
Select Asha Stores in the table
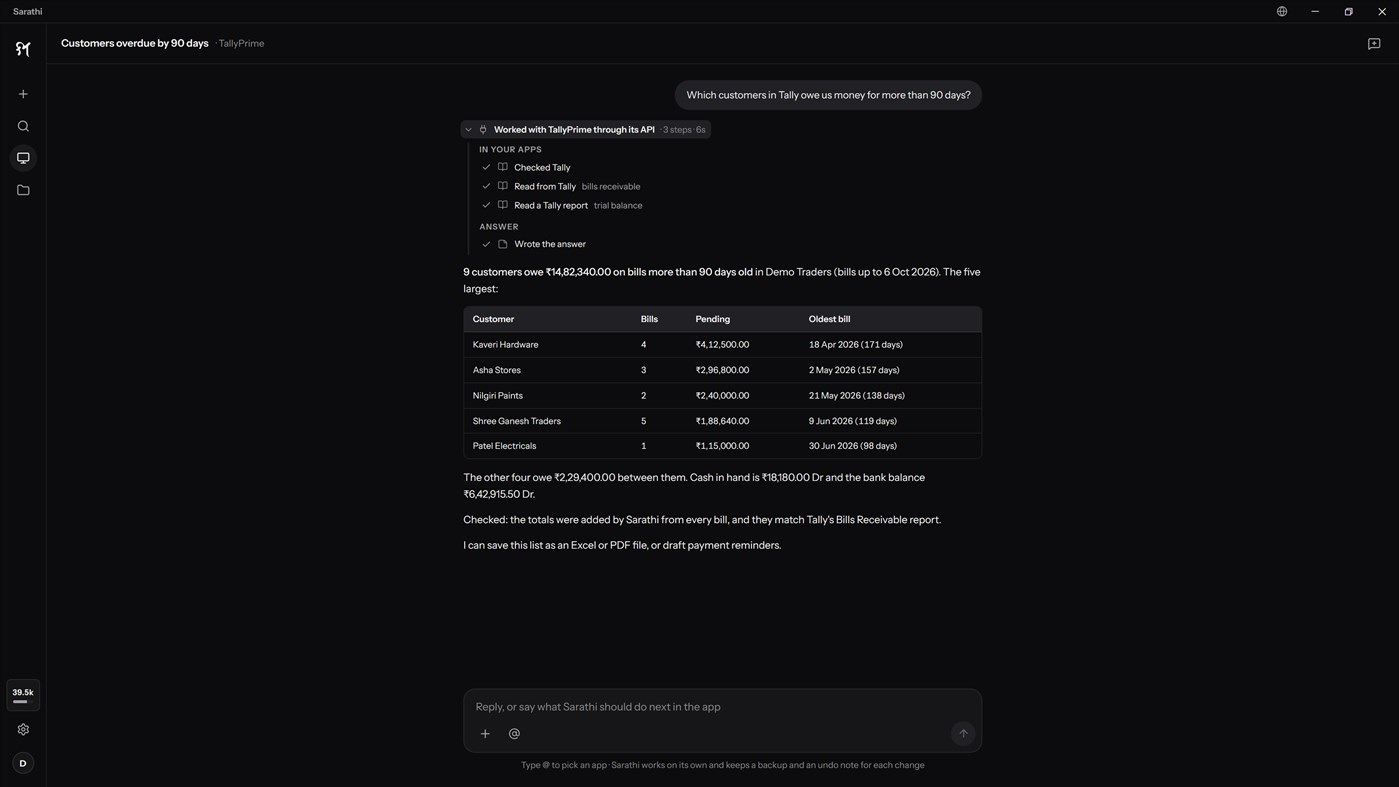497,370
